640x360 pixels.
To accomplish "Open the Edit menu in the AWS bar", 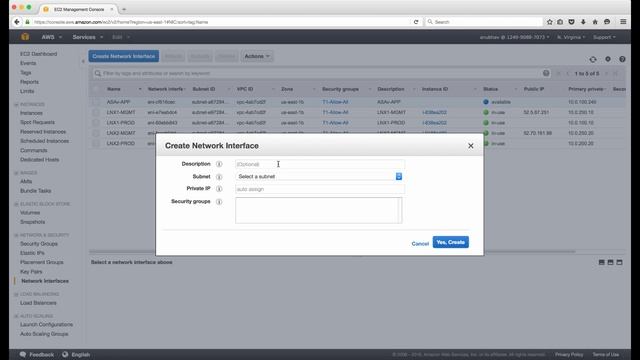I will pyautogui.click(x=120, y=37).
